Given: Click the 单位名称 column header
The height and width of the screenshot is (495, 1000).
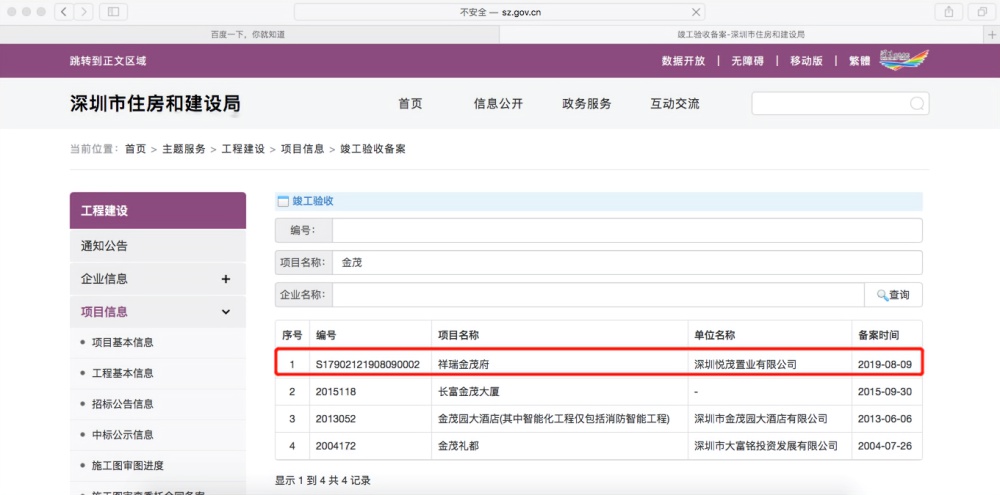Looking at the screenshot, I should [x=715, y=335].
